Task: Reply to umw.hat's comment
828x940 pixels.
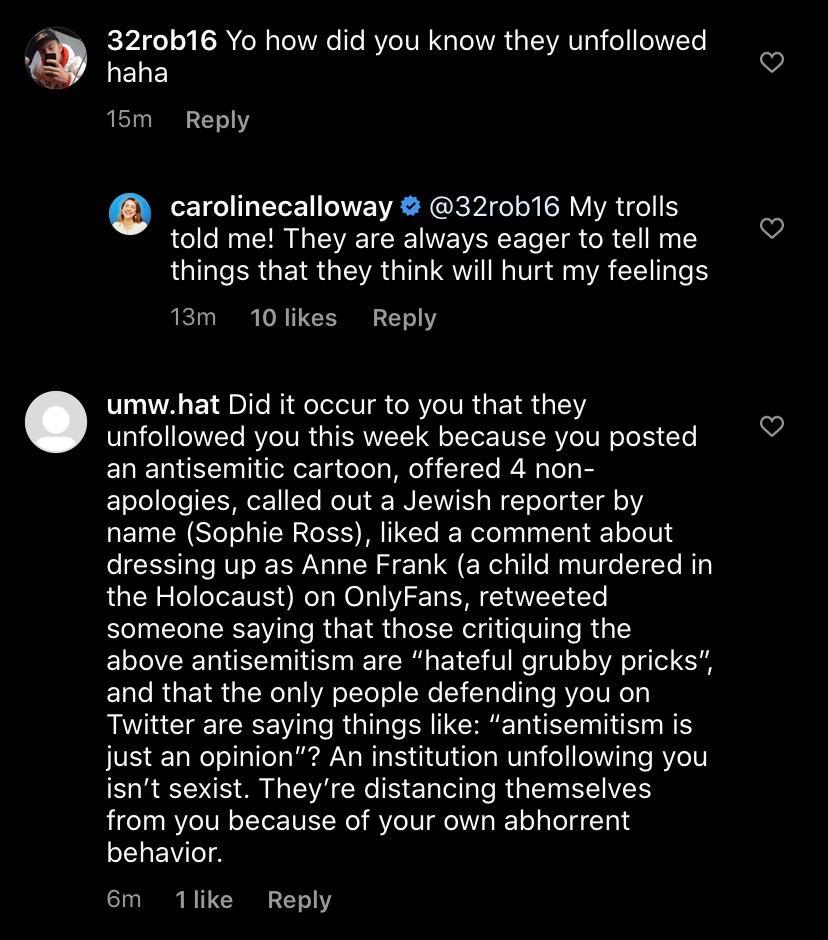Action: 298,900
